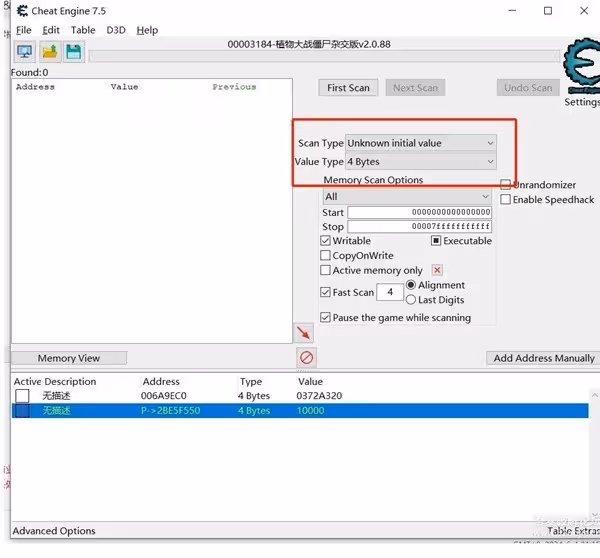This screenshot has width=600, height=558.
Task: Open the Edit menu
Action: [x=51, y=30]
